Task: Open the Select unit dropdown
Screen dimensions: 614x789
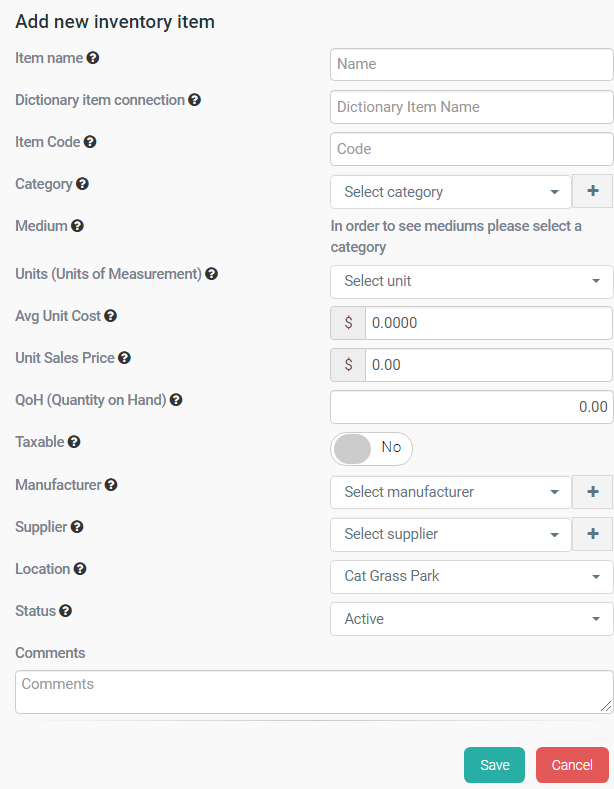Action: tap(471, 281)
